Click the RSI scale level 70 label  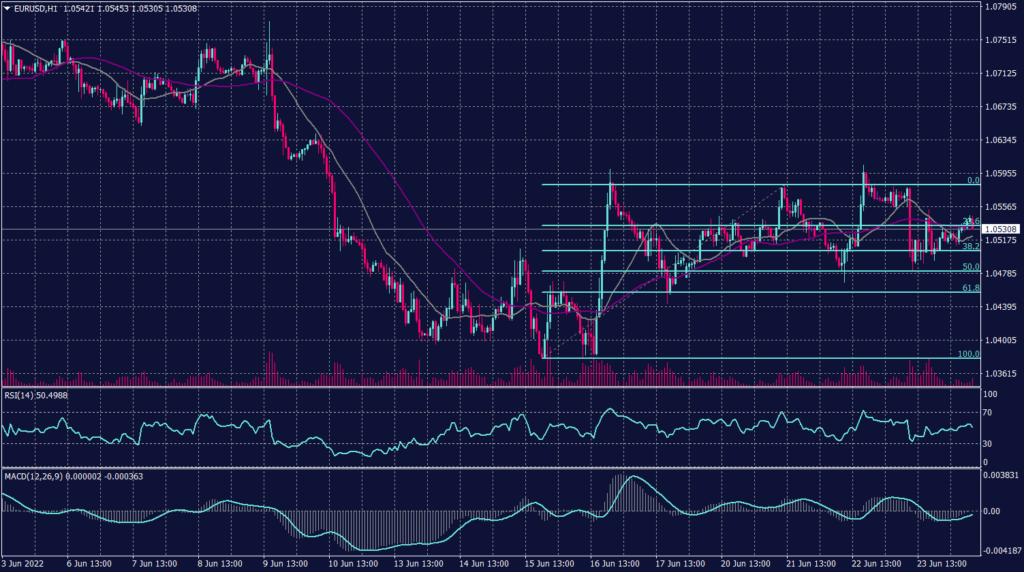pos(988,413)
